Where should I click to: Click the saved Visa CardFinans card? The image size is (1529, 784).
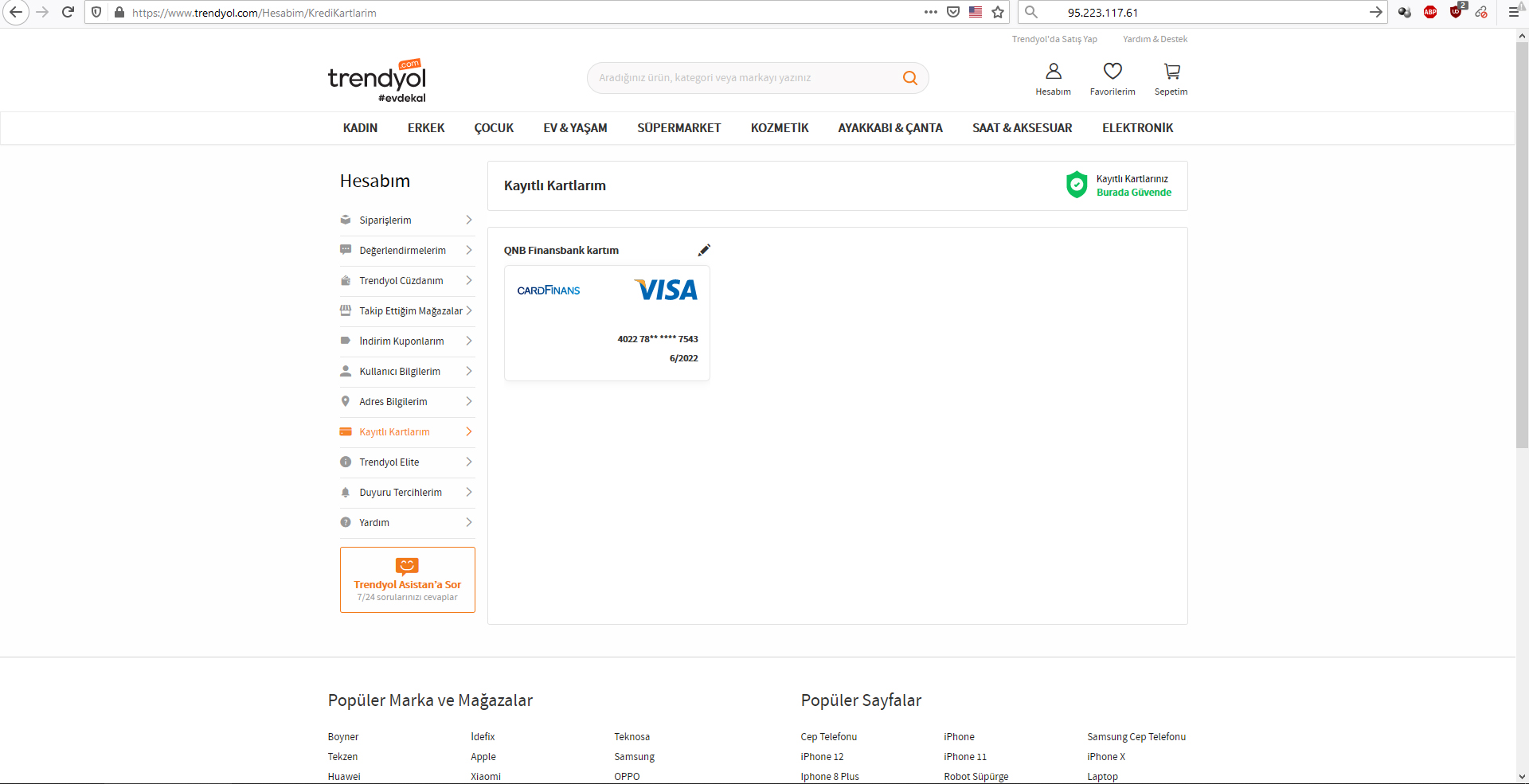click(607, 323)
